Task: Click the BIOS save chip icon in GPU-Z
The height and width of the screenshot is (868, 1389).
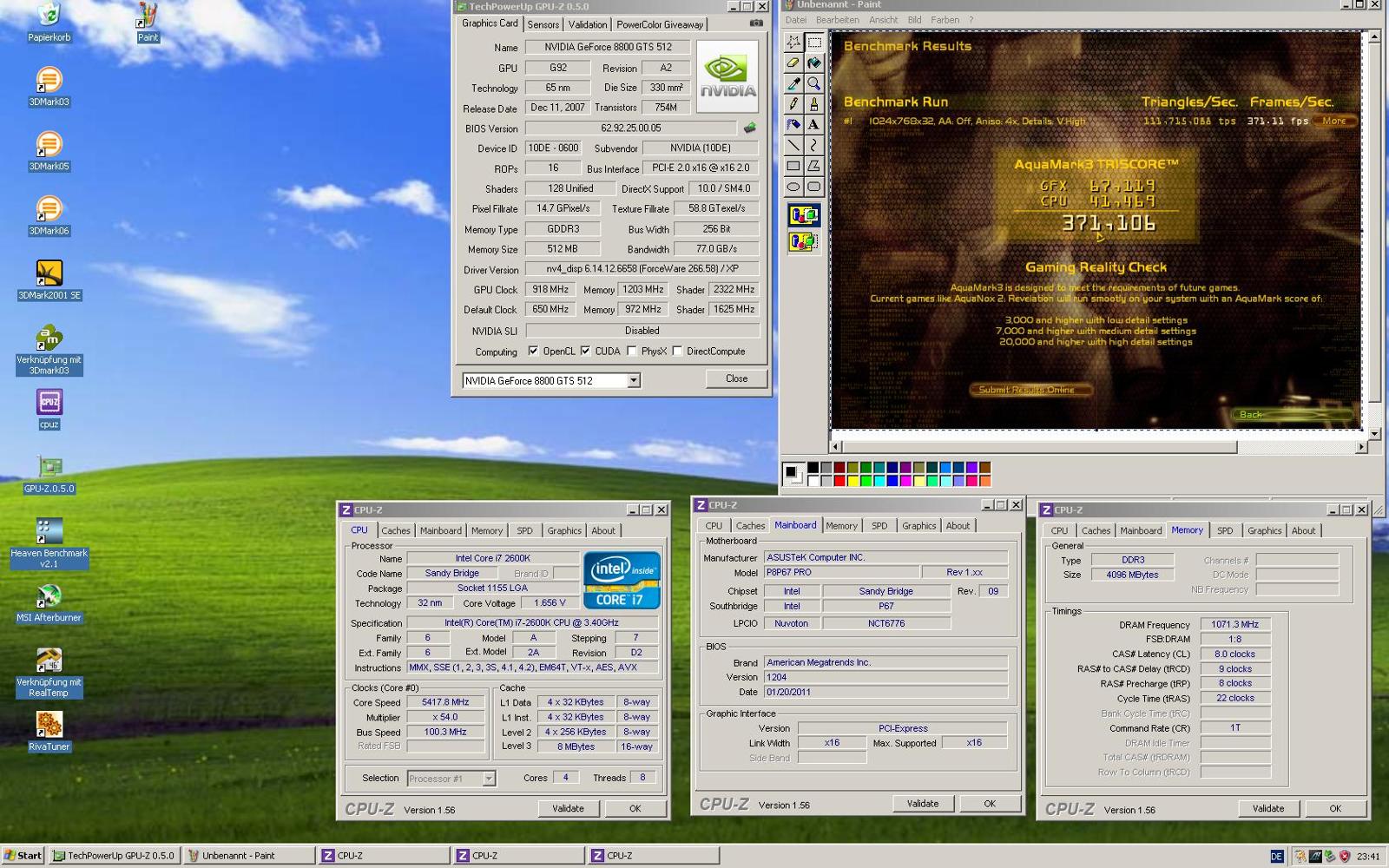Action: tap(750, 128)
